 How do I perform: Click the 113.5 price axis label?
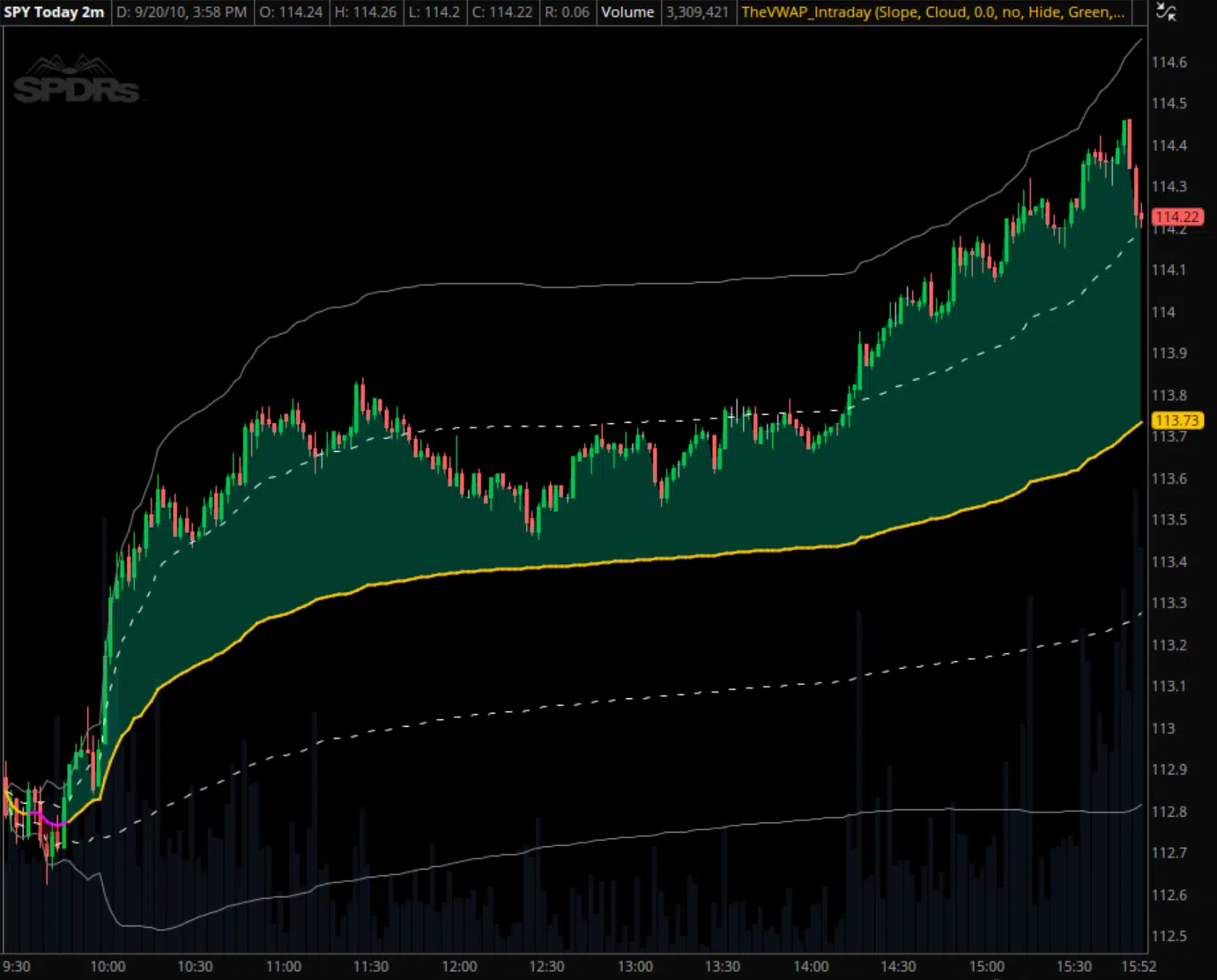[x=1169, y=520]
